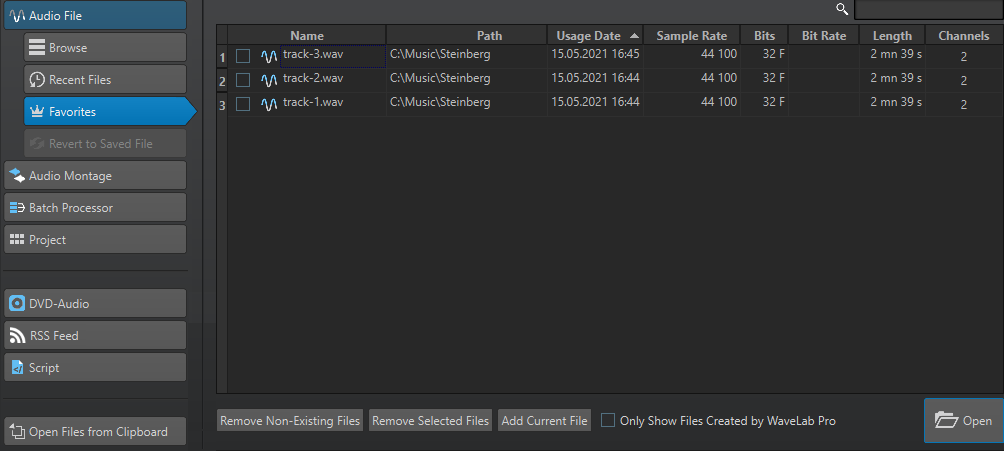Click Open Files from Clipboard
The width and height of the screenshot is (1004, 451).
[95, 432]
